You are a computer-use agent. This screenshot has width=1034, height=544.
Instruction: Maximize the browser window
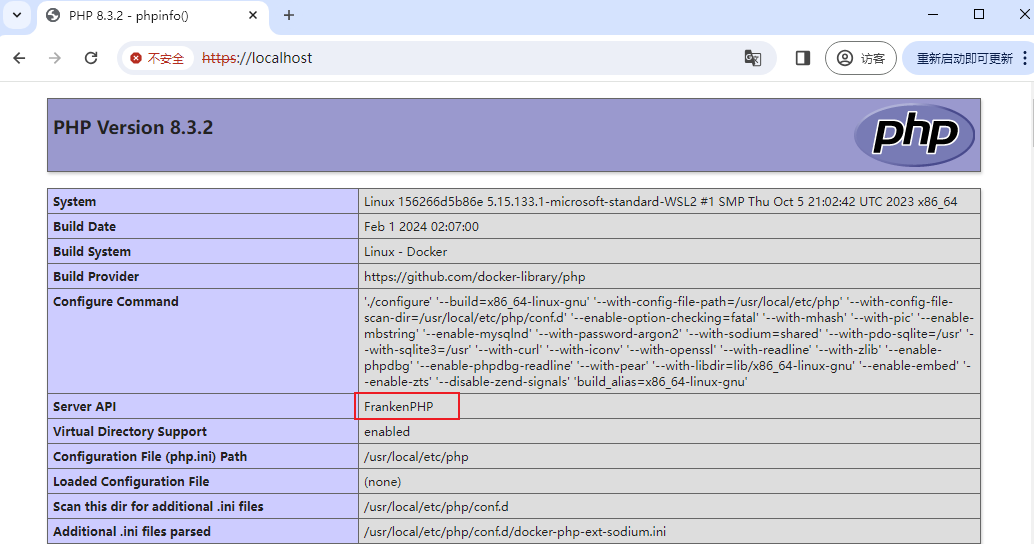coord(979,15)
